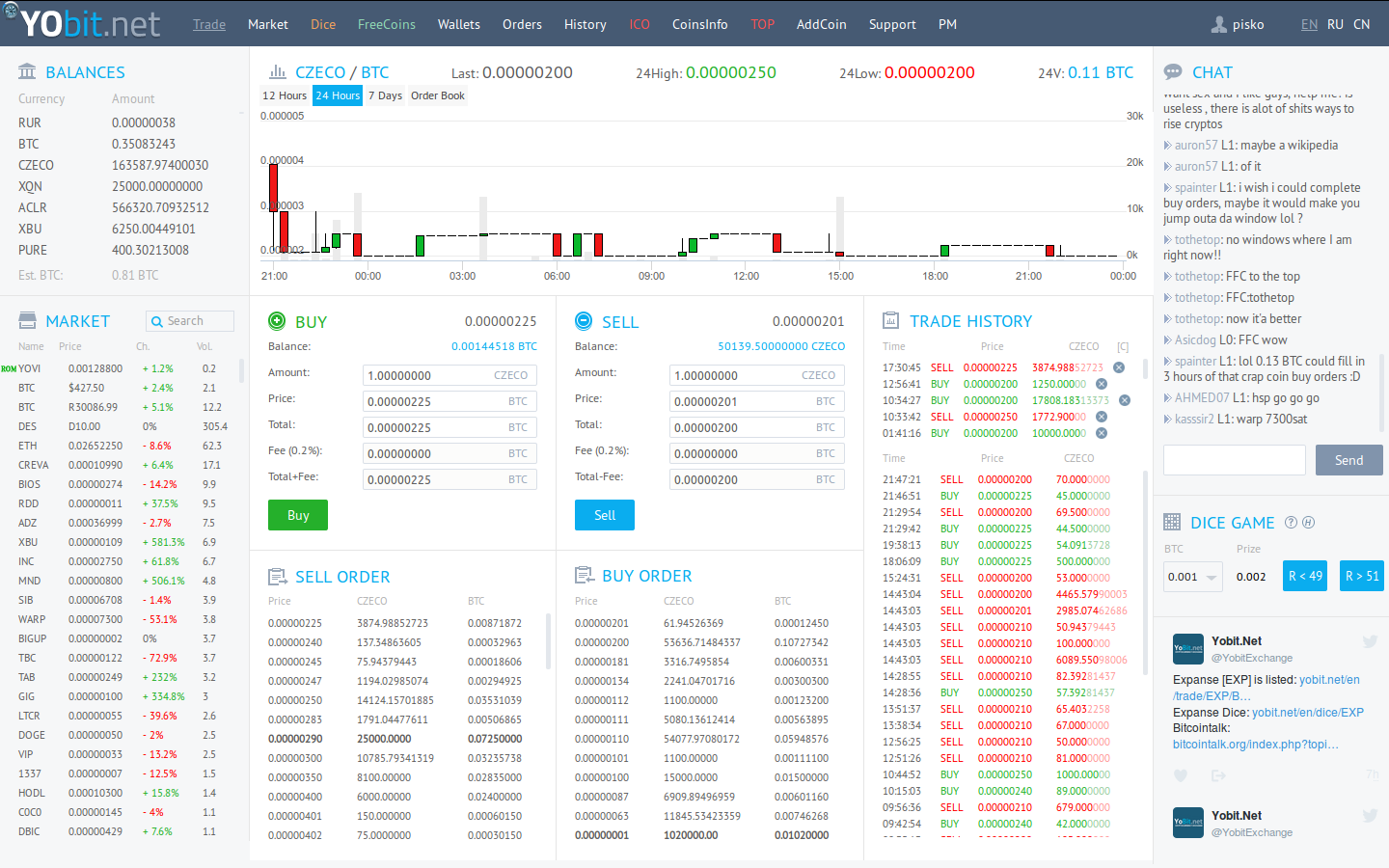Open the Order Book tab
This screenshot has width=1389, height=868.
click(x=438, y=95)
